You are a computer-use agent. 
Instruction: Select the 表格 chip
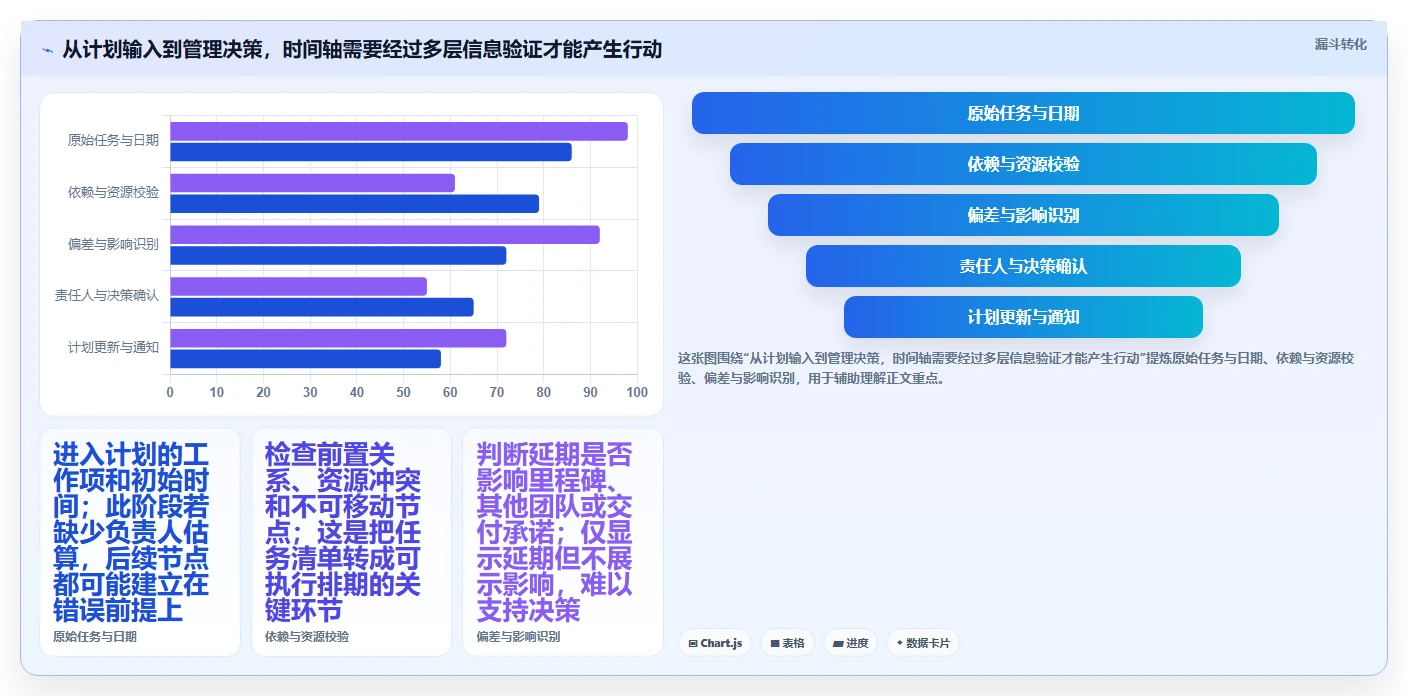(x=787, y=643)
